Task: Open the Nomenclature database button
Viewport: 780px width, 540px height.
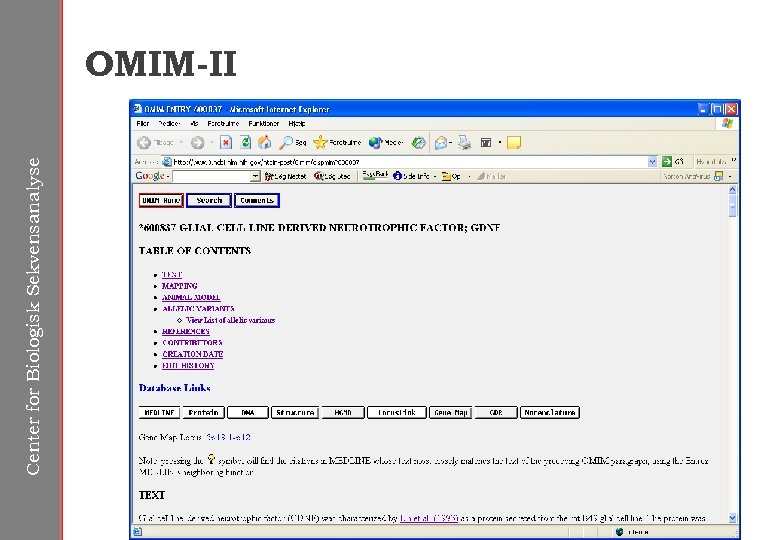Action: click(550, 413)
